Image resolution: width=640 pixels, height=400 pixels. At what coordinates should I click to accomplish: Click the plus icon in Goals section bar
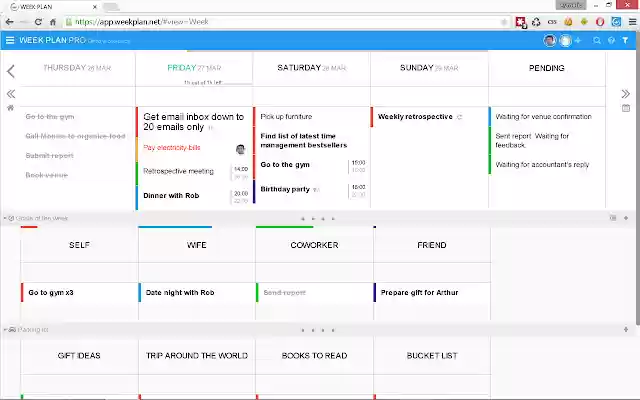point(626,218)
